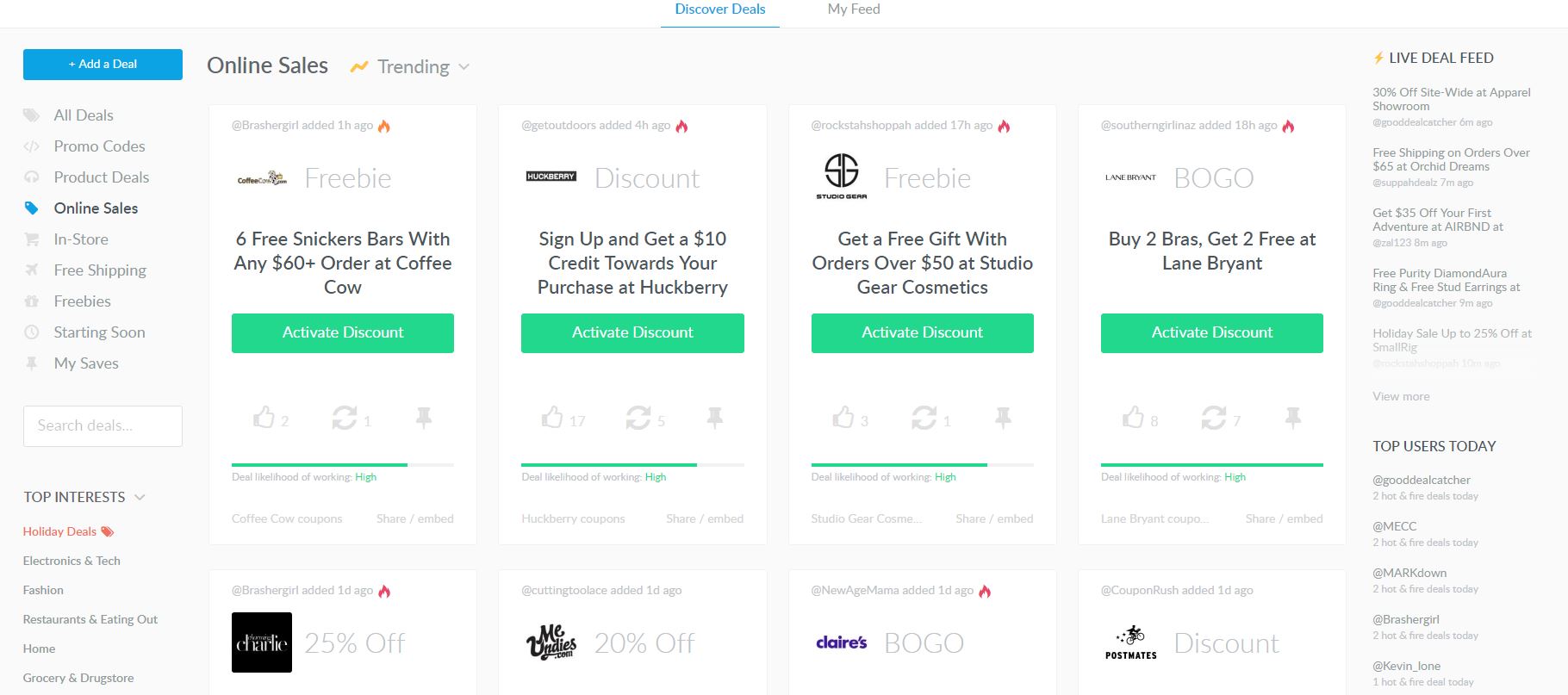This screenshot has height=695, width=1568.
Task: Open the Trending sort dropdown
Action: tap(412, 66)
